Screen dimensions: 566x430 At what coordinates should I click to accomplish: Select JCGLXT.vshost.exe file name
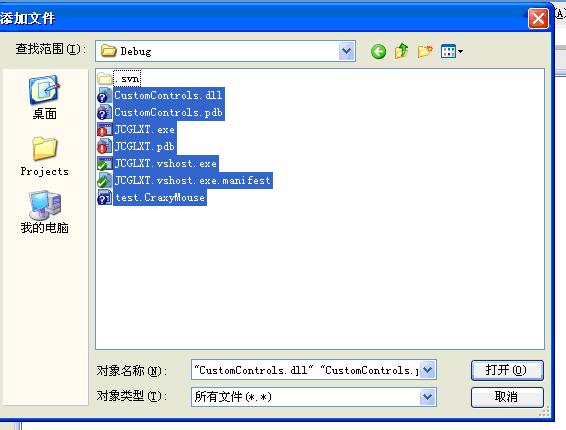point(166,163)
